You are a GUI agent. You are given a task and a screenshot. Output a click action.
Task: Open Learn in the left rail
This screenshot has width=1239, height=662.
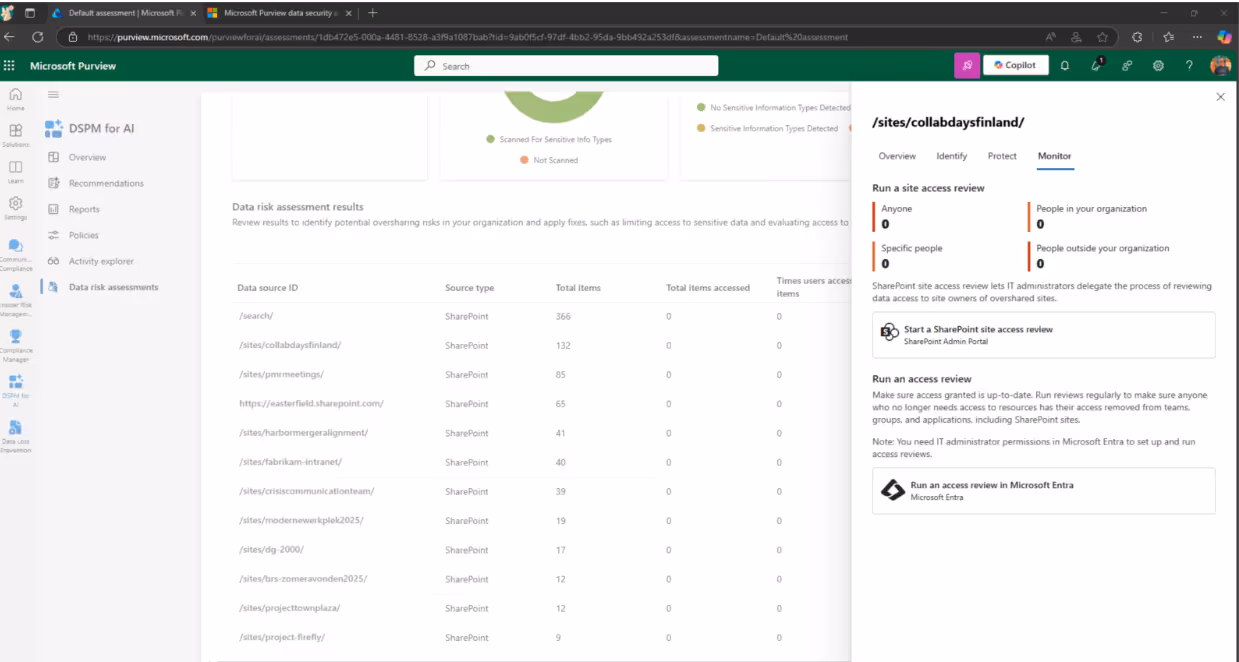pyautogui.click(x=15, y=172)
